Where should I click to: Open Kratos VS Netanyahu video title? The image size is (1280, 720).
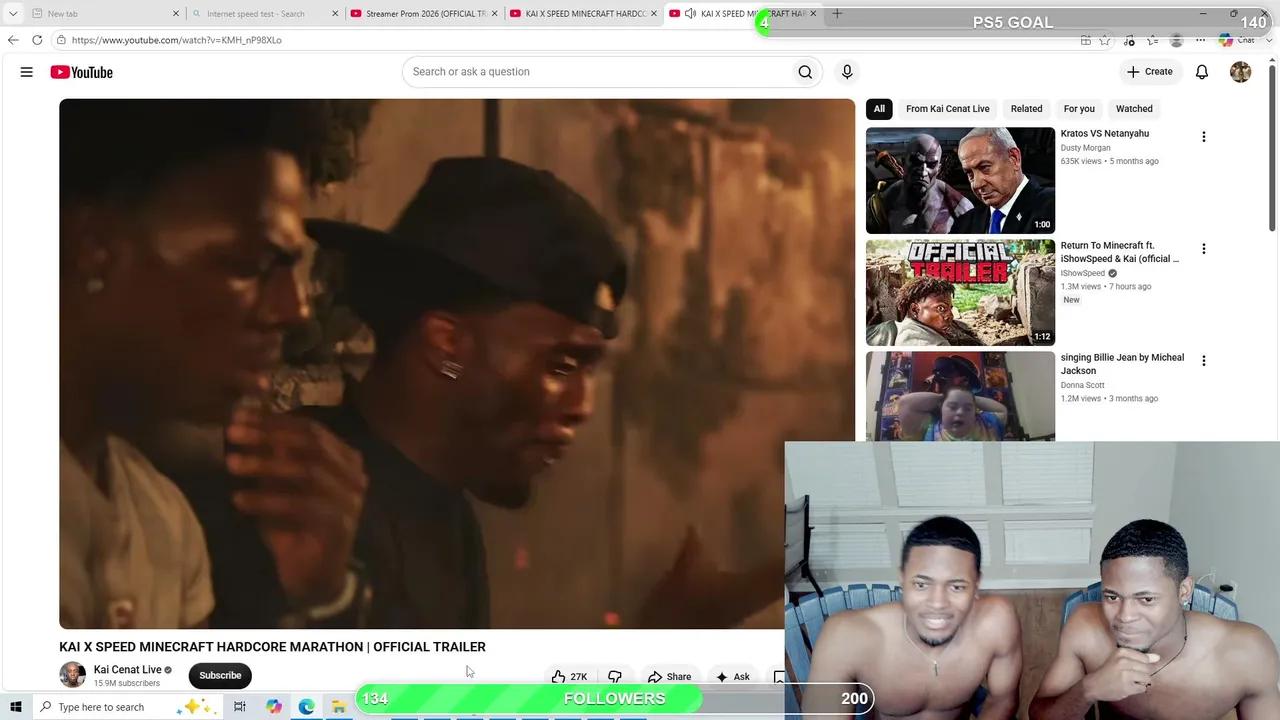1105,134
